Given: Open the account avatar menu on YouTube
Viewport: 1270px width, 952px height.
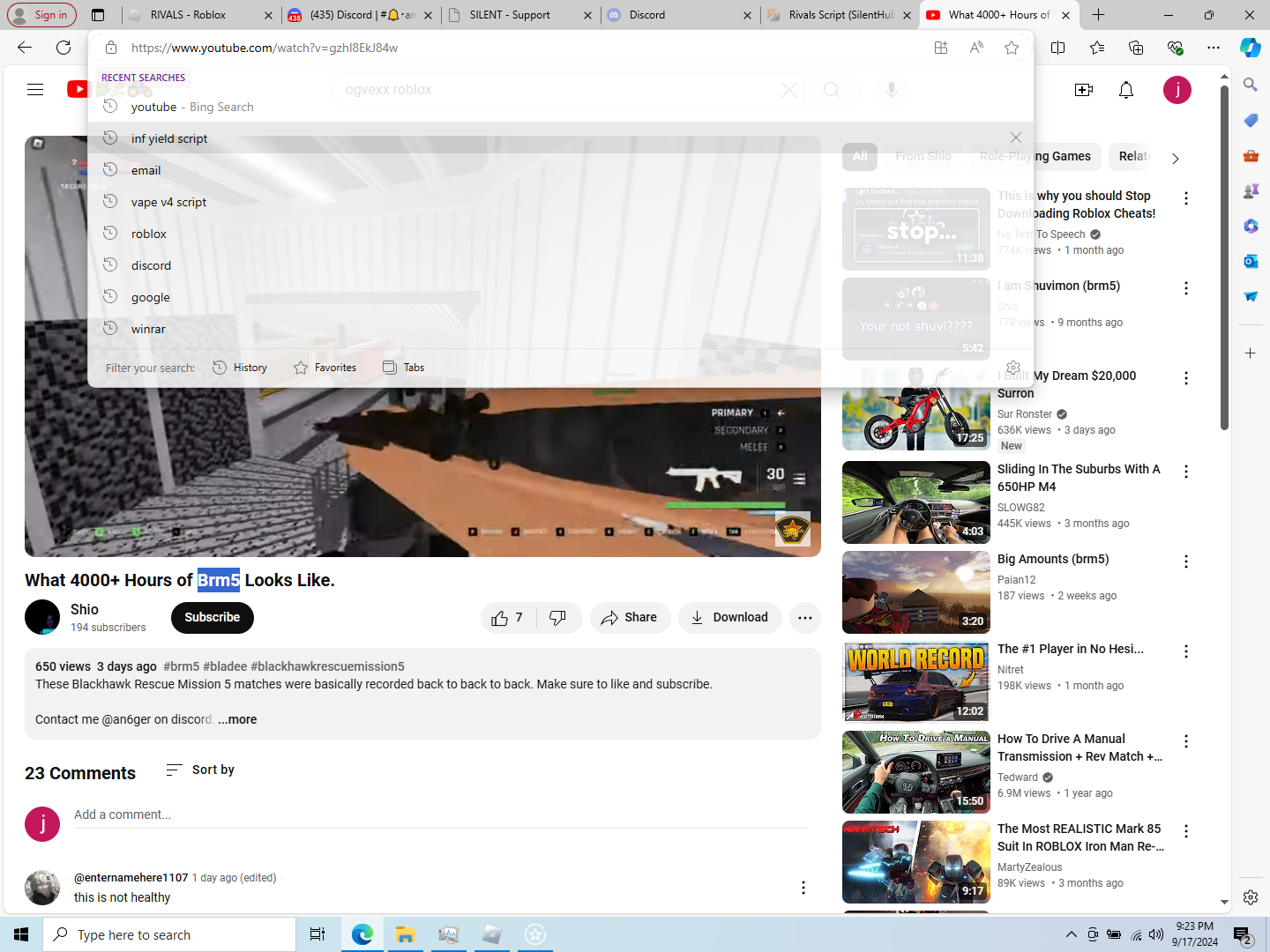Looking at the screenshot, I should pos(1177,90).
